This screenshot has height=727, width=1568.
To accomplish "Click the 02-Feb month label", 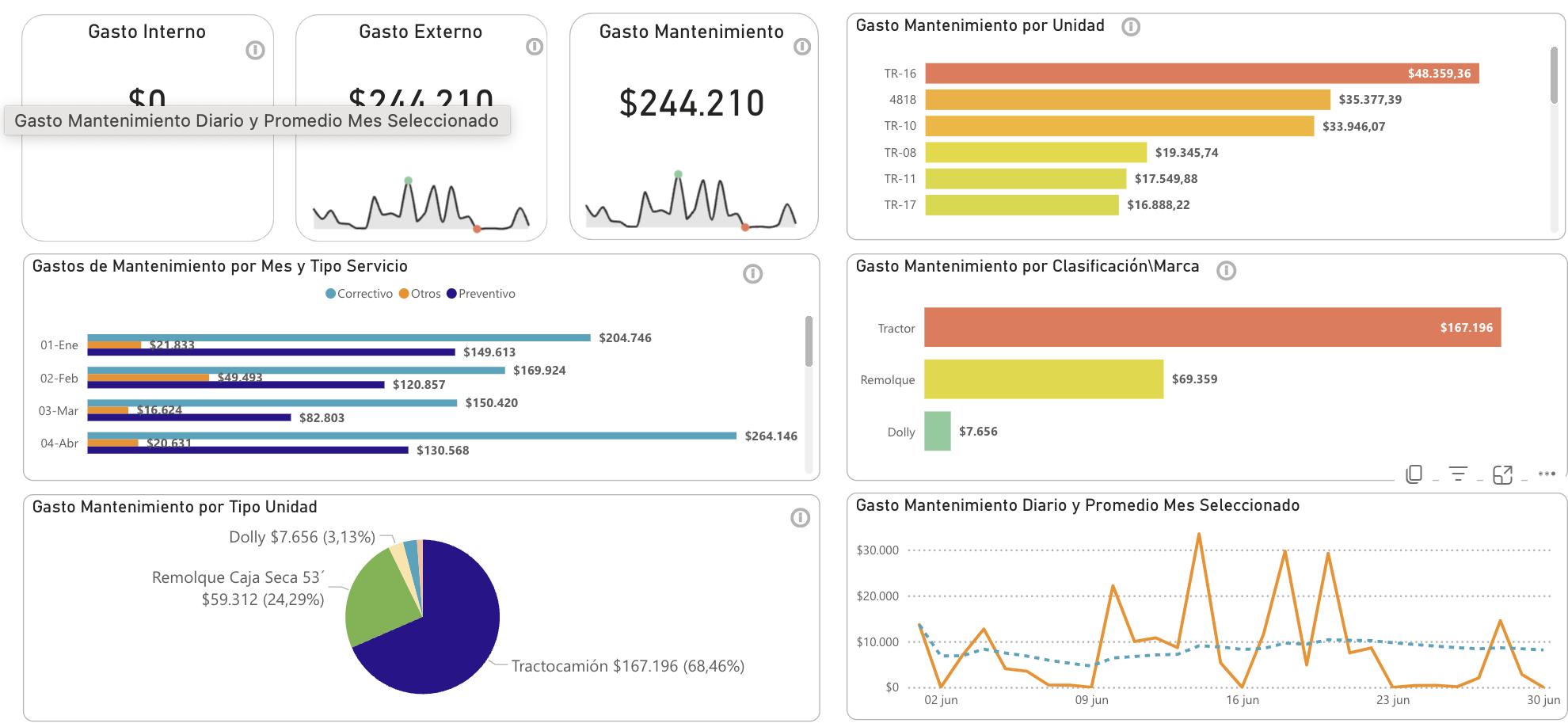I will 59,379.
